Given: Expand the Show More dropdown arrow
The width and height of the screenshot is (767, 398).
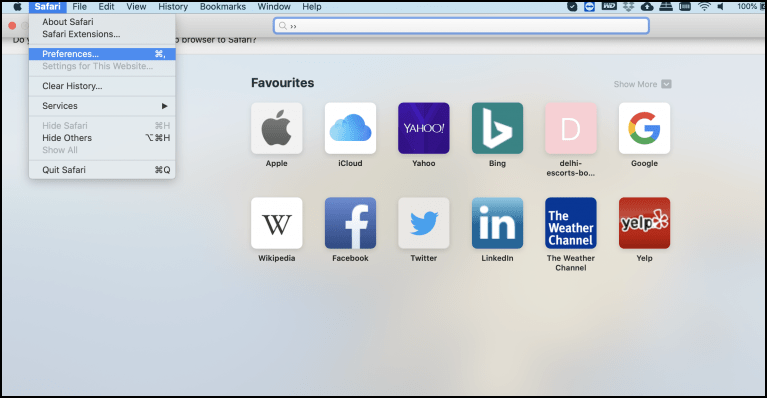Looking at the screenshot, I should point(666,84).
